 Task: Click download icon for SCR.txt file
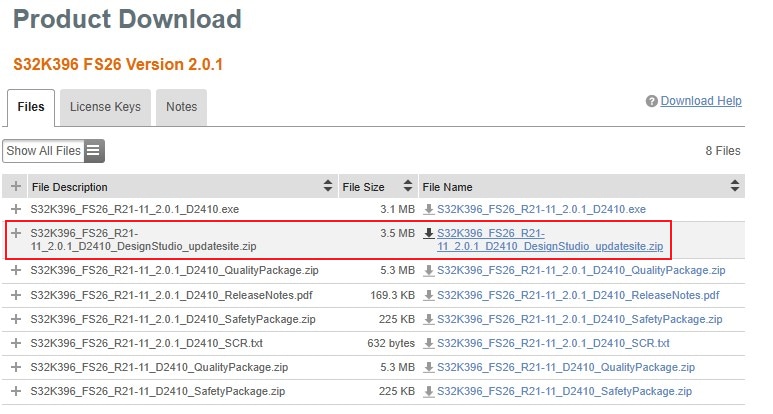(429, 343)
